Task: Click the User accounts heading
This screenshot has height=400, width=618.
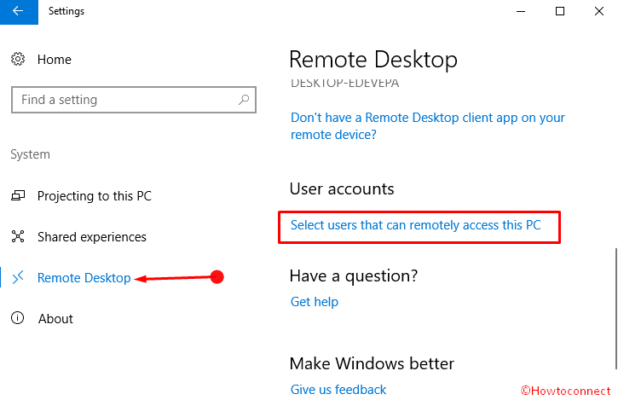Action: [342, 189]
